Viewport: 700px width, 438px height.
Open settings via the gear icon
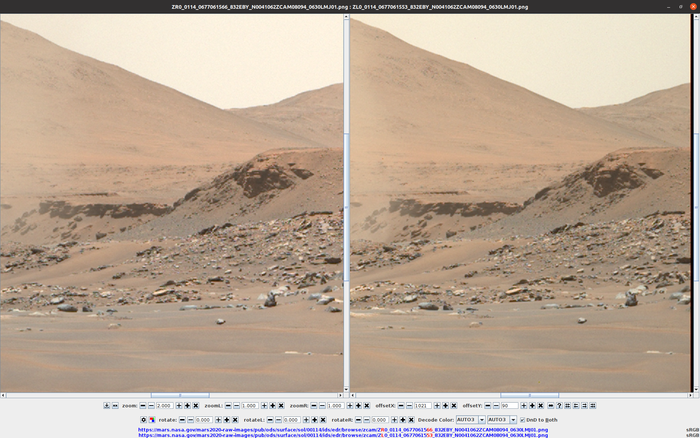click(x=143, y=419)
